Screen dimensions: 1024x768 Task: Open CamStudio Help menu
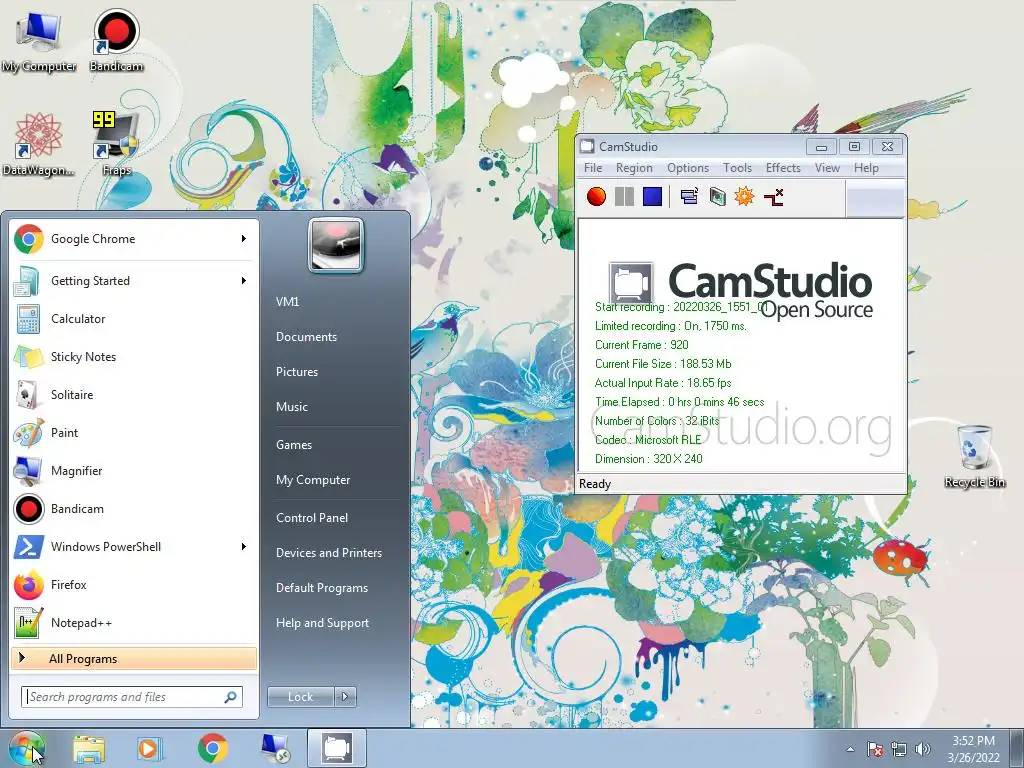[x=866, y=168]
